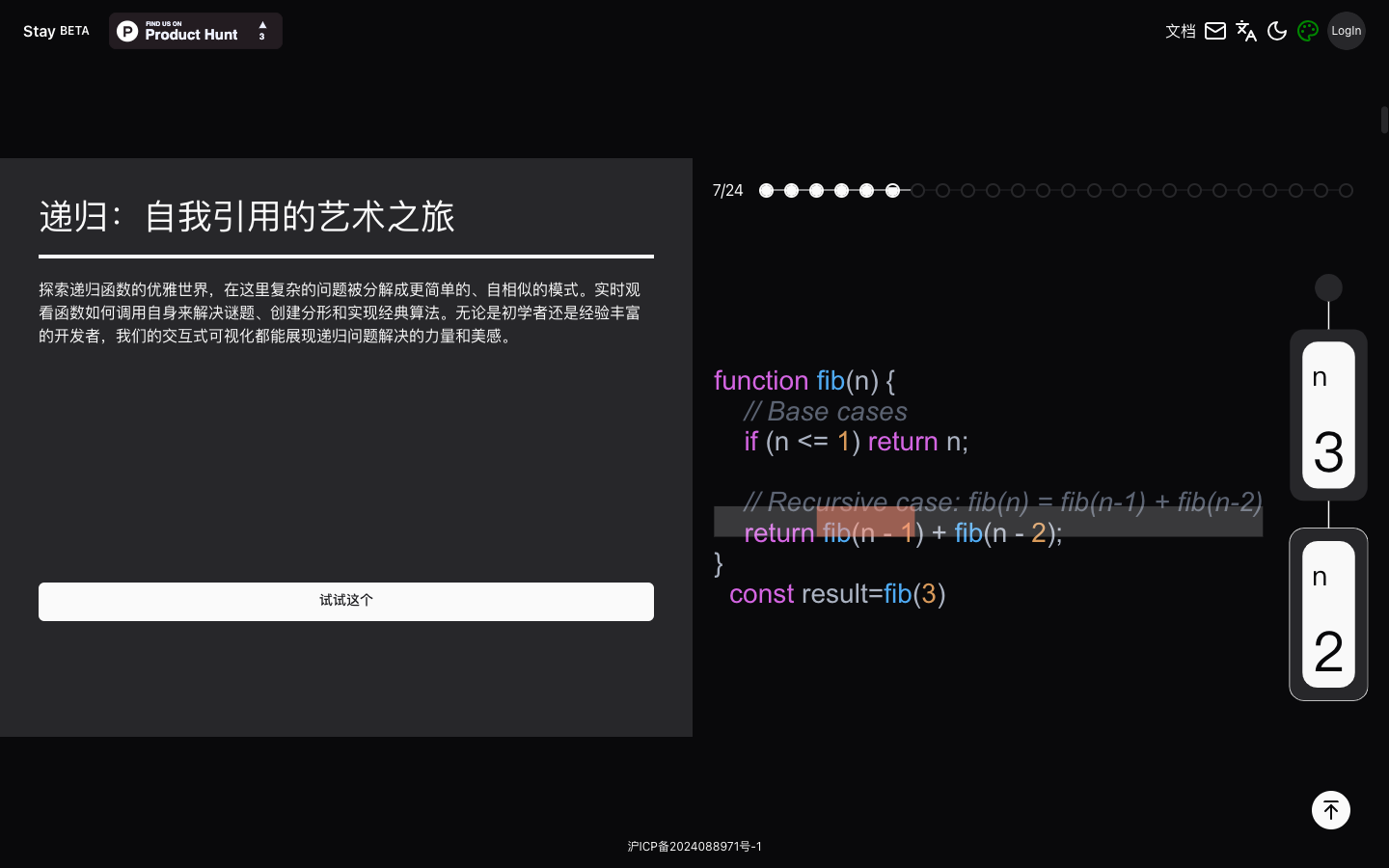Jump to step 5 progress dot
The image size is (1389, 868).
(866, 191)
